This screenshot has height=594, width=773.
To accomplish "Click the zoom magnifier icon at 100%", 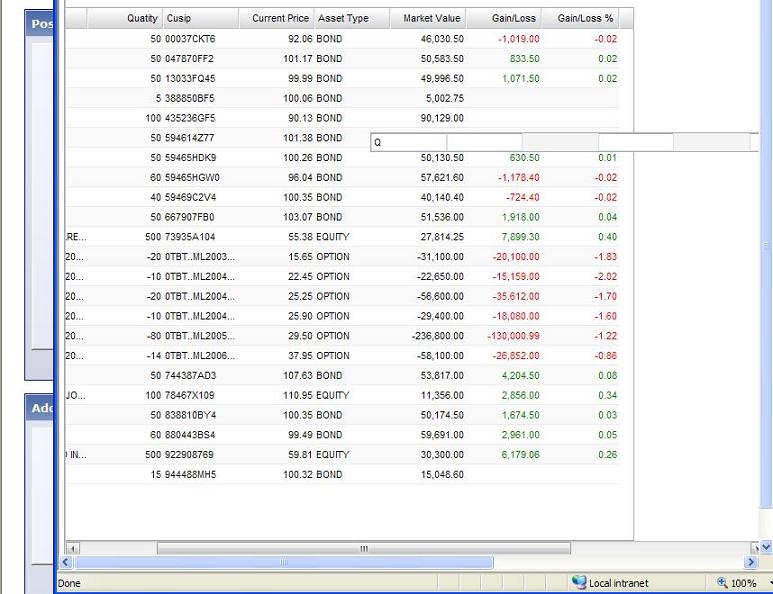I will click(723, 583).
